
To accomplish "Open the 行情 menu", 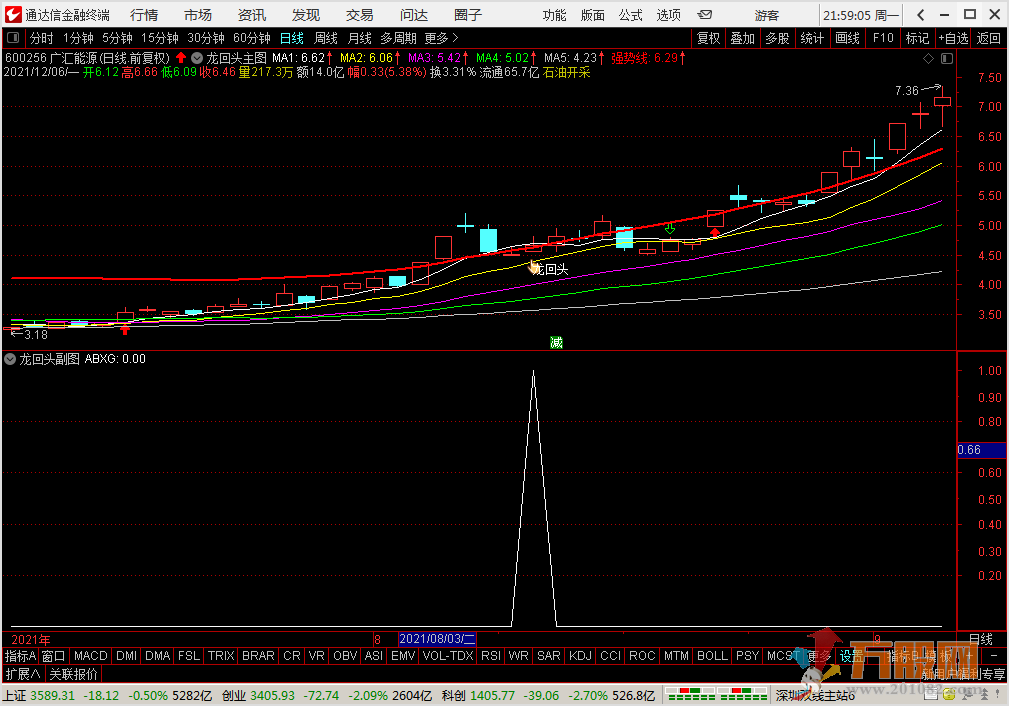I will [x=144, y=15].
